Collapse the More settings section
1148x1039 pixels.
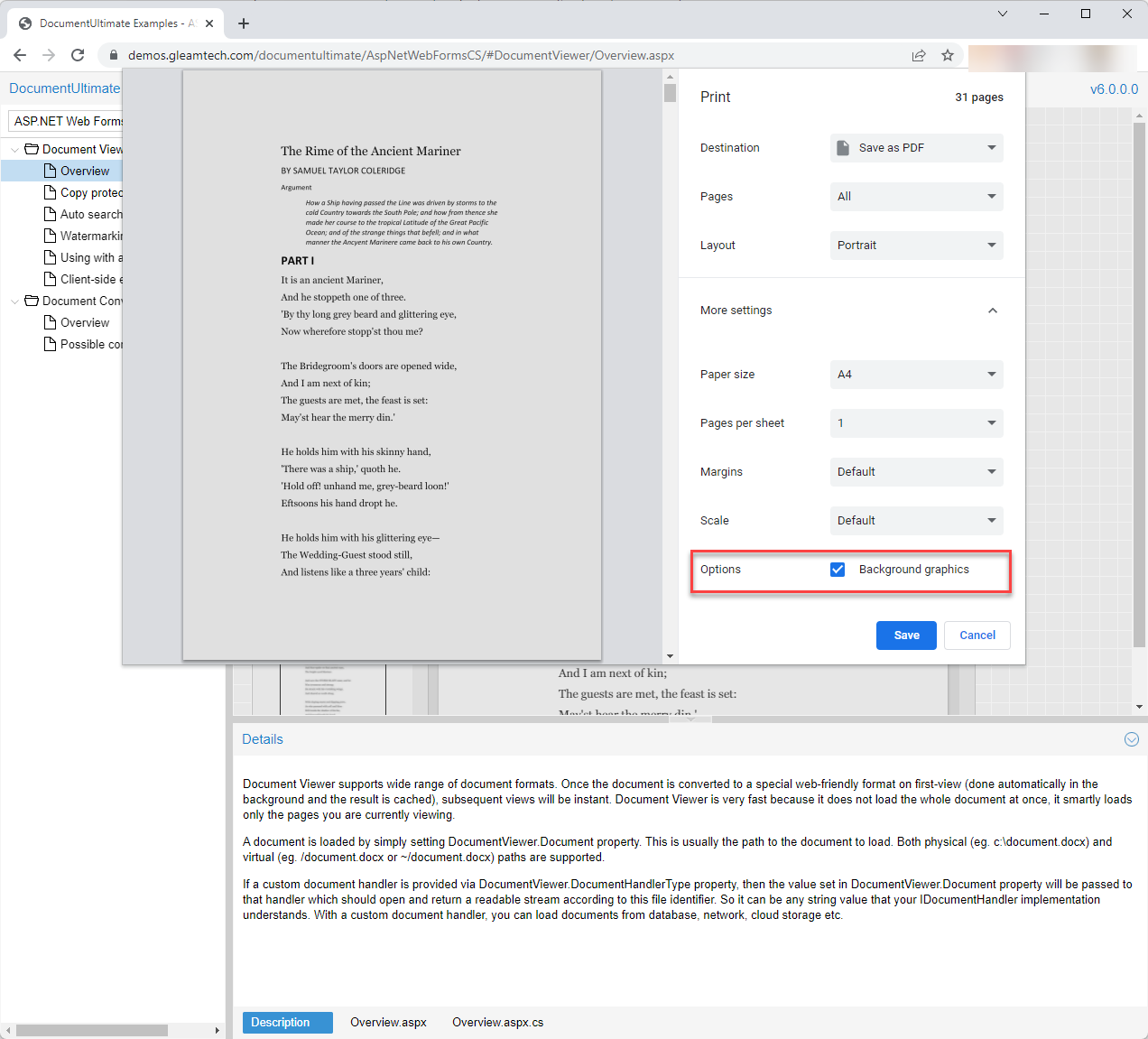pos(992,311)
